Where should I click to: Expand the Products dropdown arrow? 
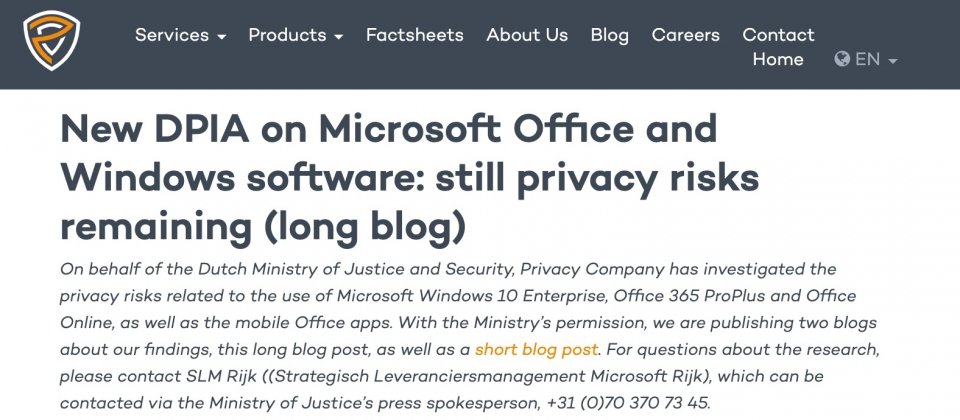pos(339,37)
